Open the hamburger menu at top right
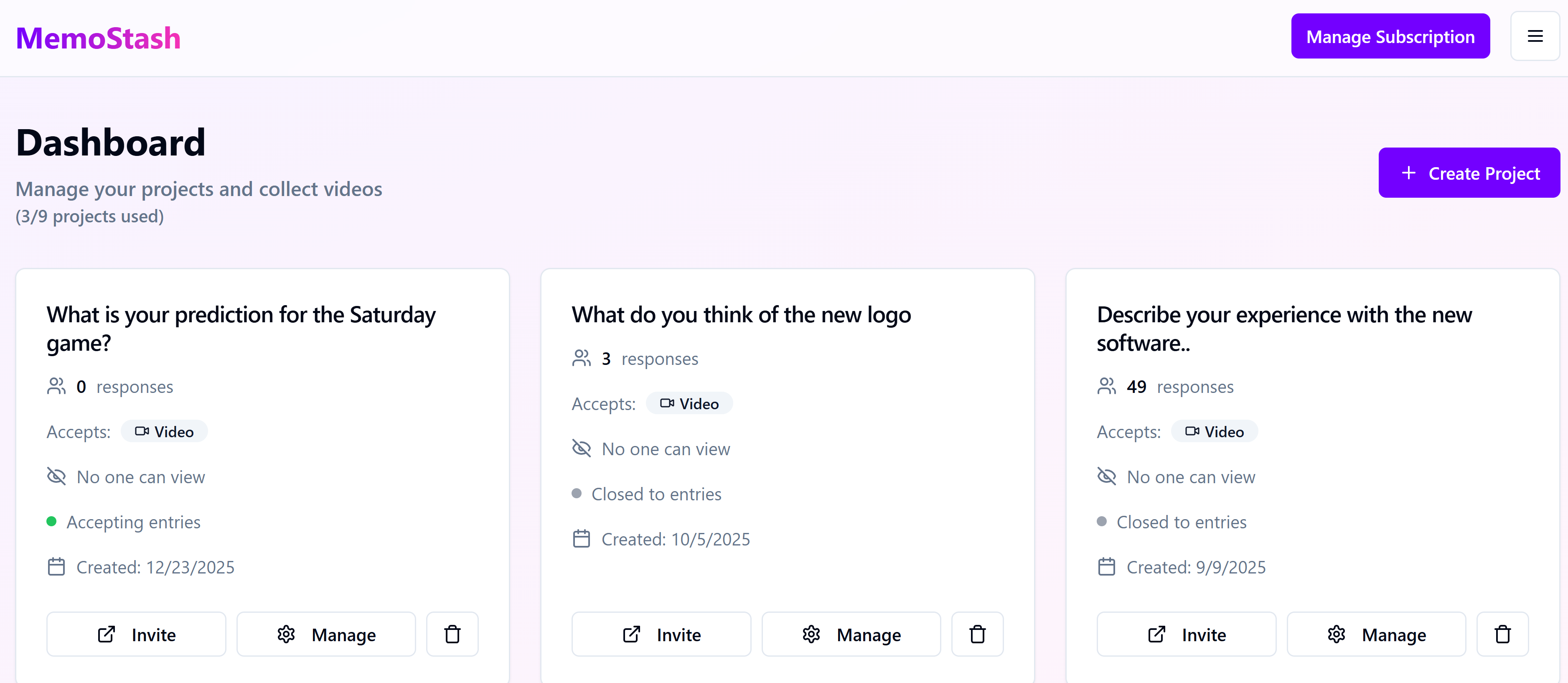This screenshot has width=1568, height=683. tap(1535, 36)
